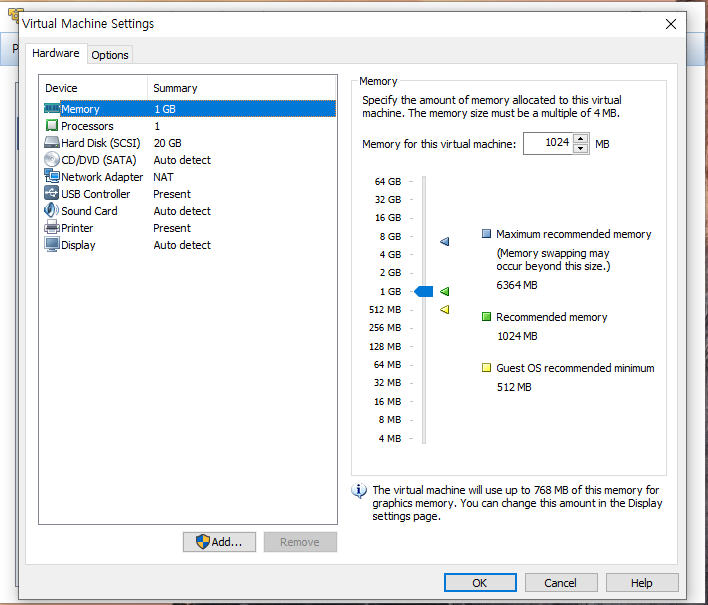This screenshot has height=605, width=708.
Task: Select the Display row
Action: click(x=190, y=245)
